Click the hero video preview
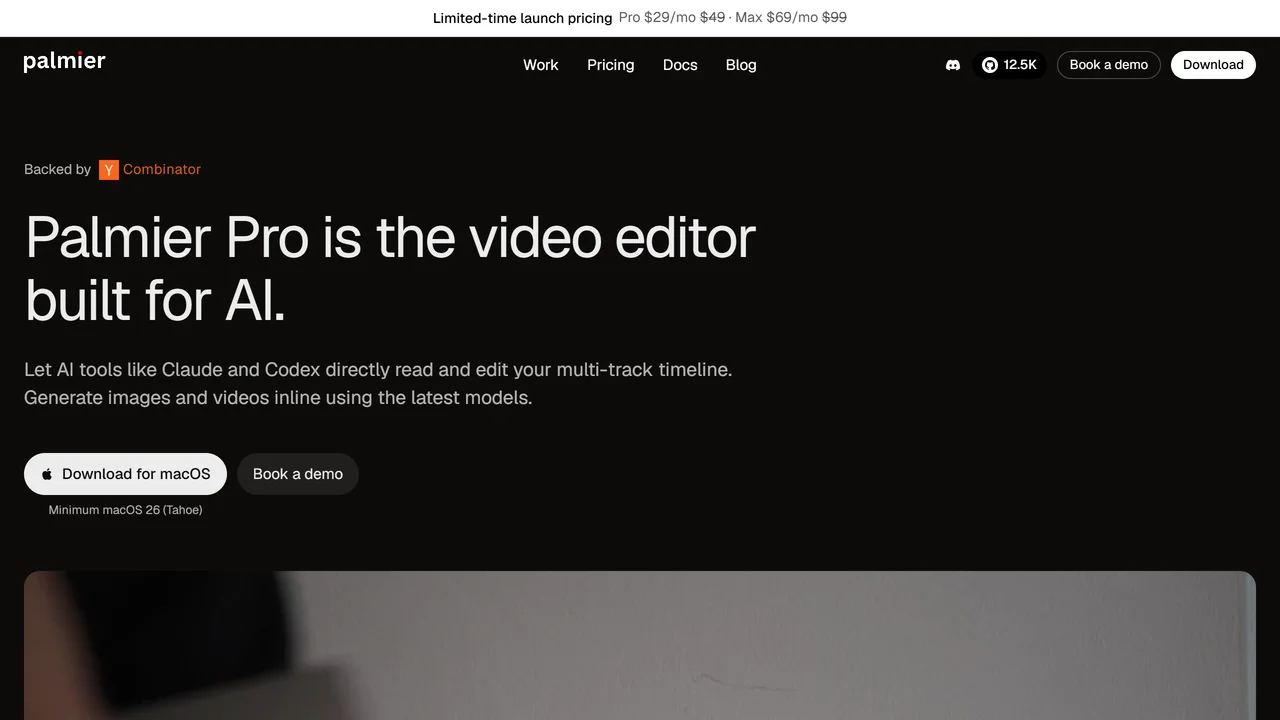1280x720 pixels. point(640,645)
